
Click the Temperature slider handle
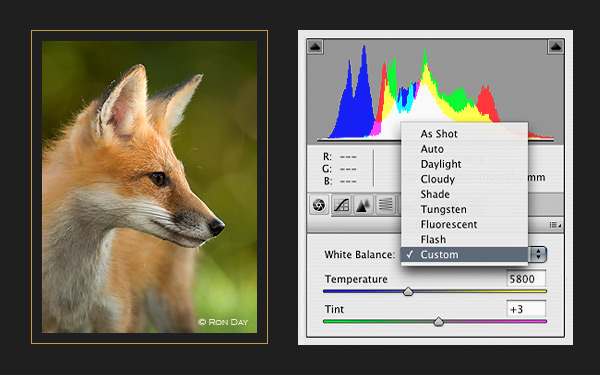coord(408,292)
